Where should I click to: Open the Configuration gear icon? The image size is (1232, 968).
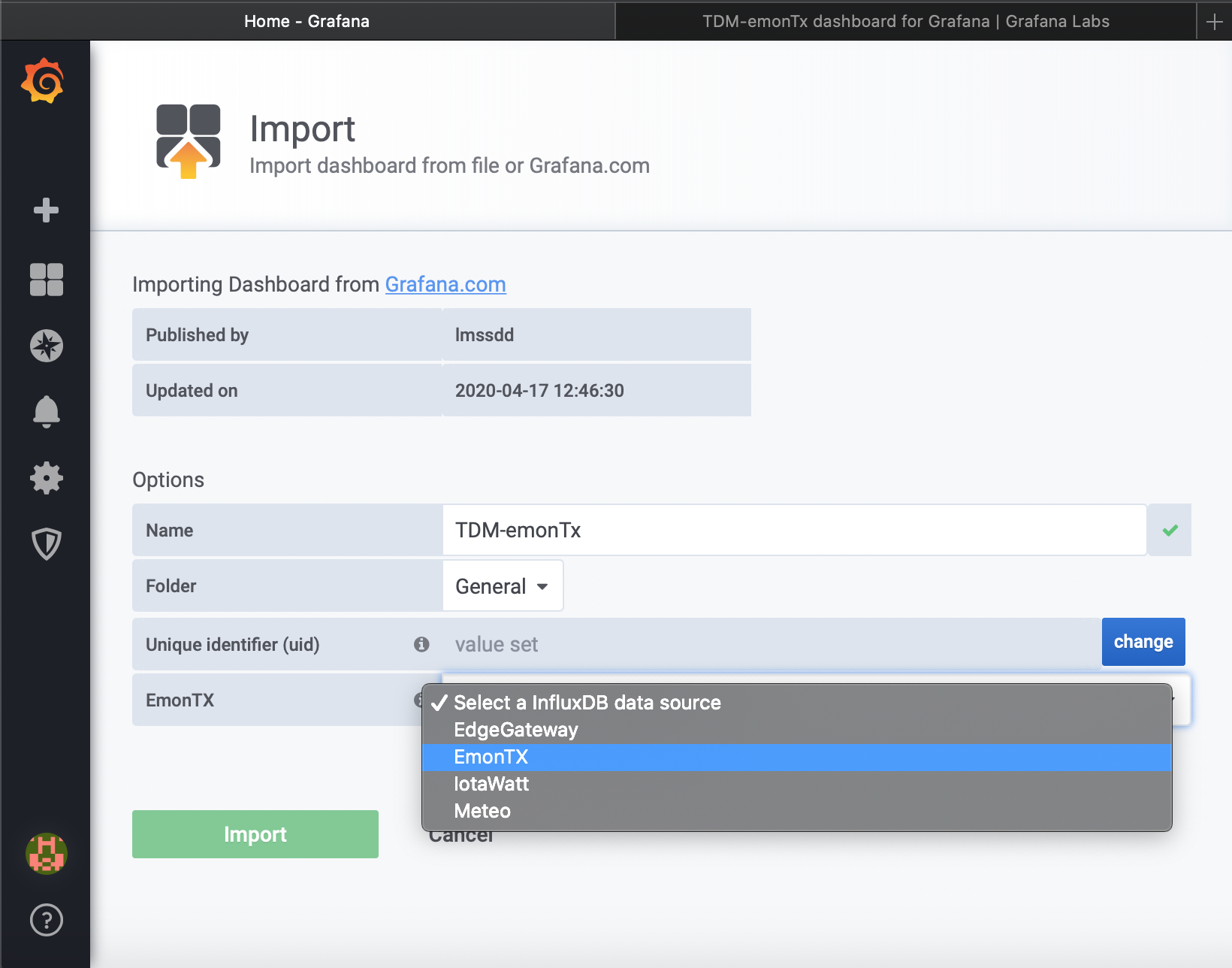pos(46,478)
